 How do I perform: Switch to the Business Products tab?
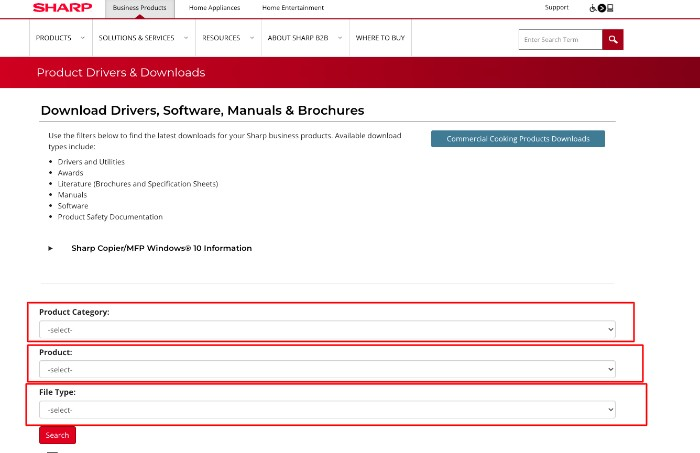point(140,8)
